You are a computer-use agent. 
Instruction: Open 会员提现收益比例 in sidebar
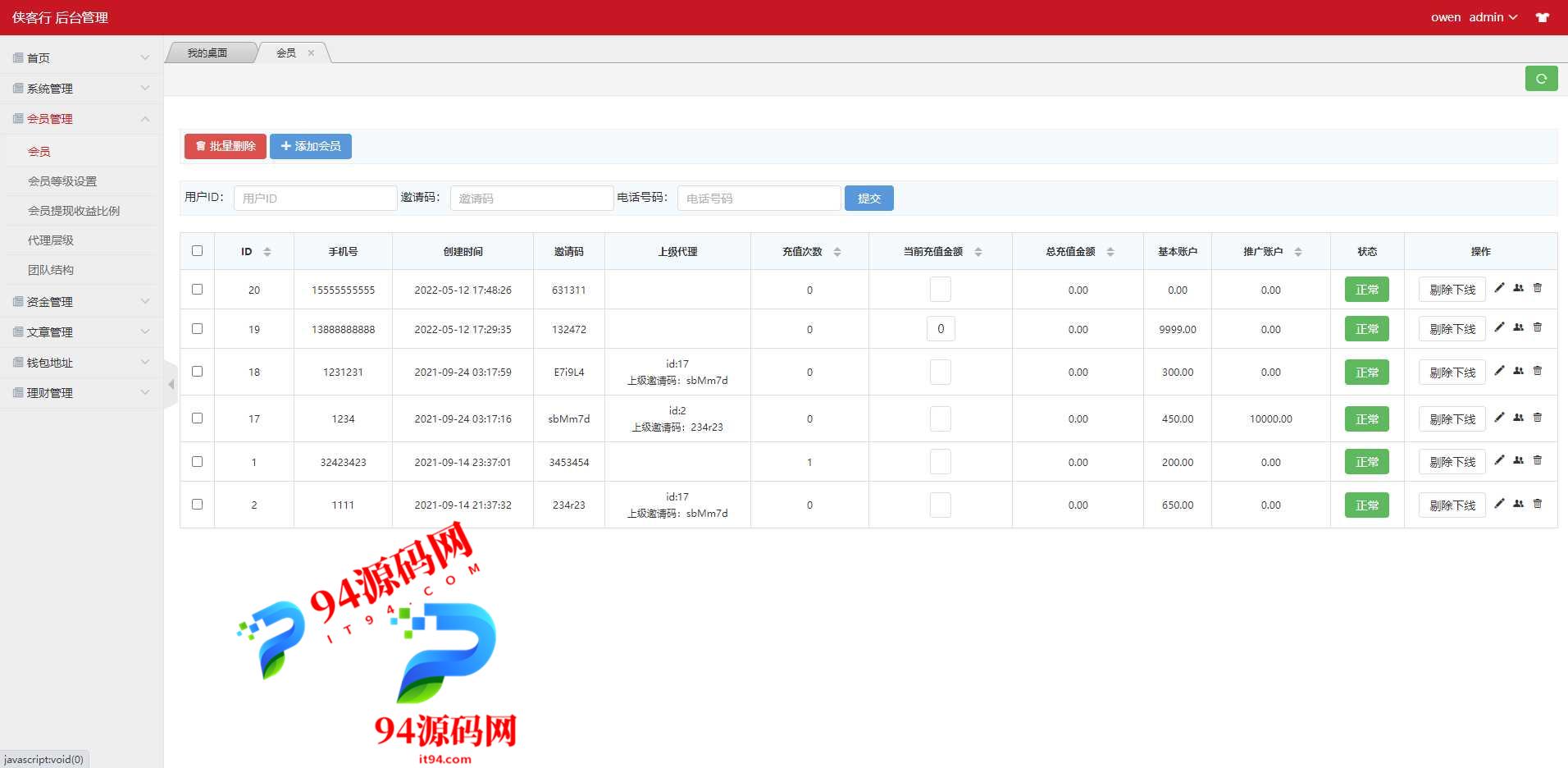point(74,211)
